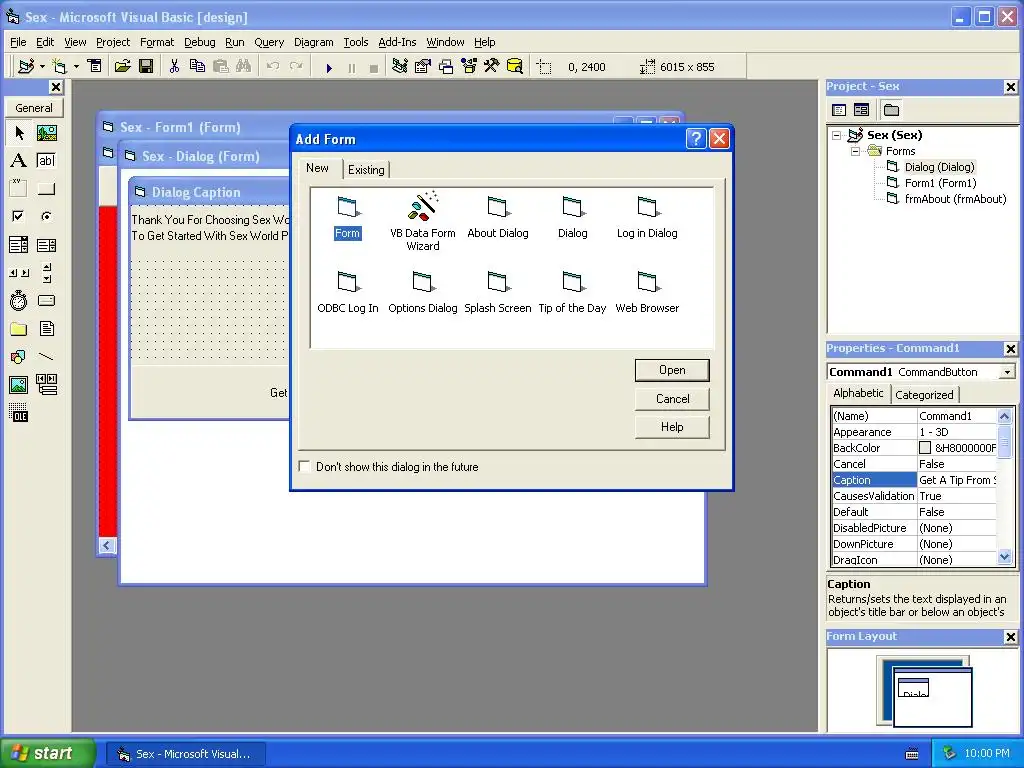Choose the Splash Screen form template
This screenshot has height=768, width=1024.
tap(498, 292)
